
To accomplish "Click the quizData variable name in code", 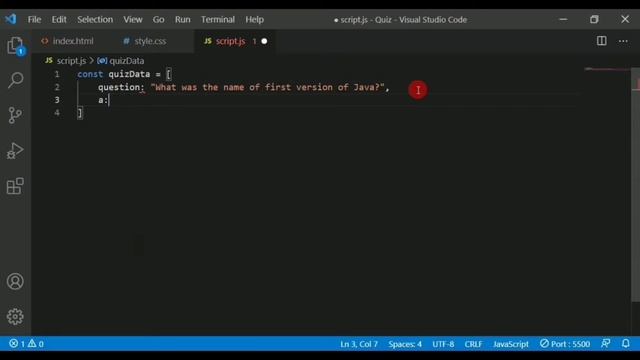I will coord(129,74).
